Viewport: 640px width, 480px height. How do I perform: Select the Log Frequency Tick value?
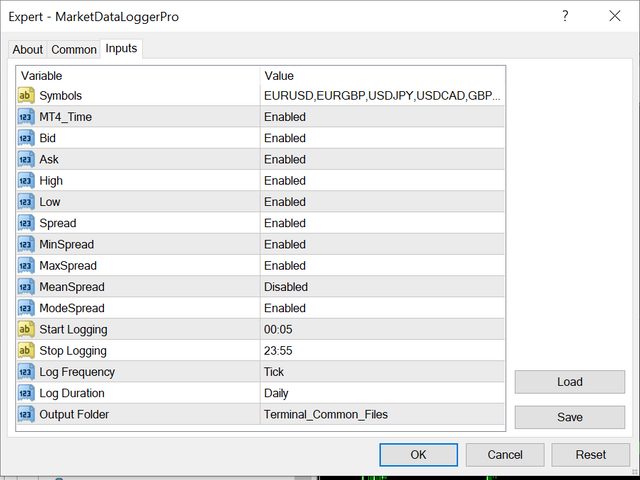click(x=274, y=371)
